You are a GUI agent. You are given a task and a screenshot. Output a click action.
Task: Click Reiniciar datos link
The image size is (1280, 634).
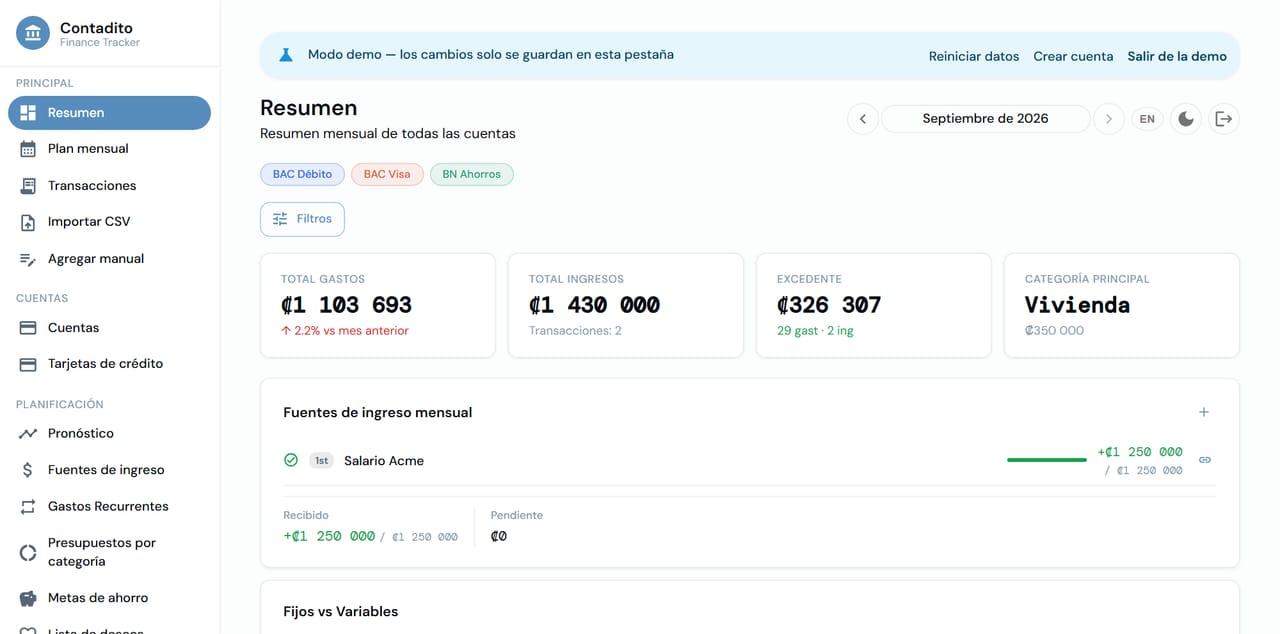[x=974, y=56]
